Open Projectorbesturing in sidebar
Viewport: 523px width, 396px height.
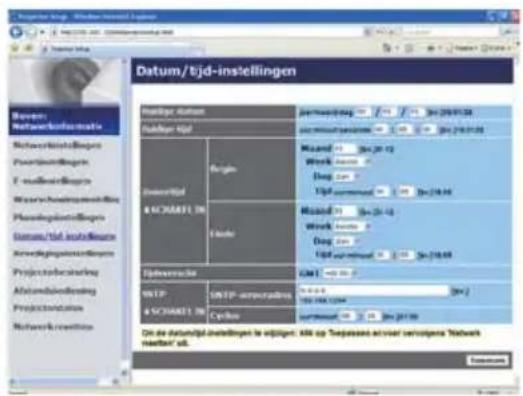56,272
